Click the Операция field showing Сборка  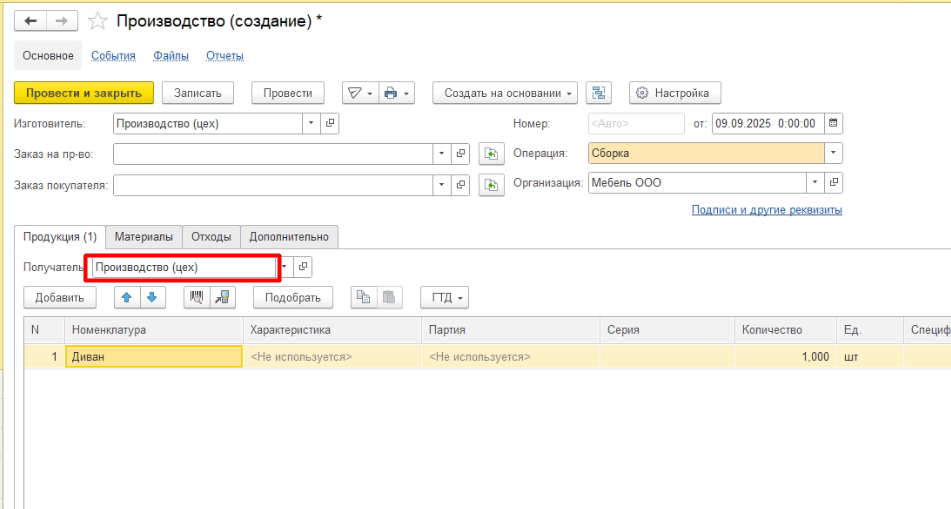click(x=706, y=153)
